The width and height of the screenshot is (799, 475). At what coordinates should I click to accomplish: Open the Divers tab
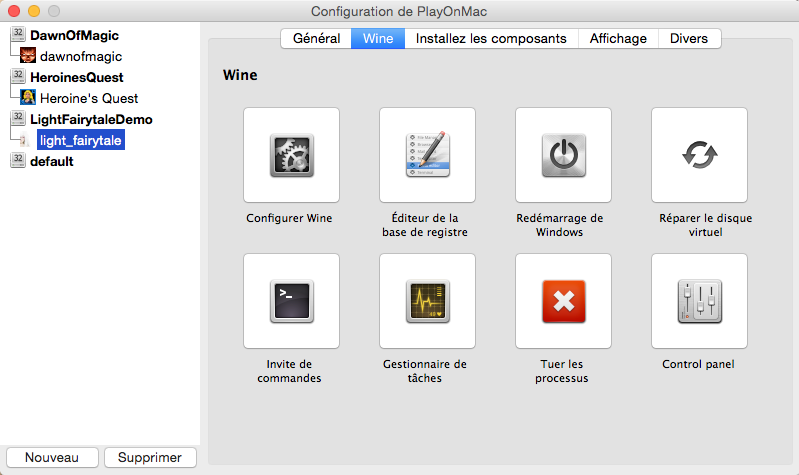tap(689, 39)
